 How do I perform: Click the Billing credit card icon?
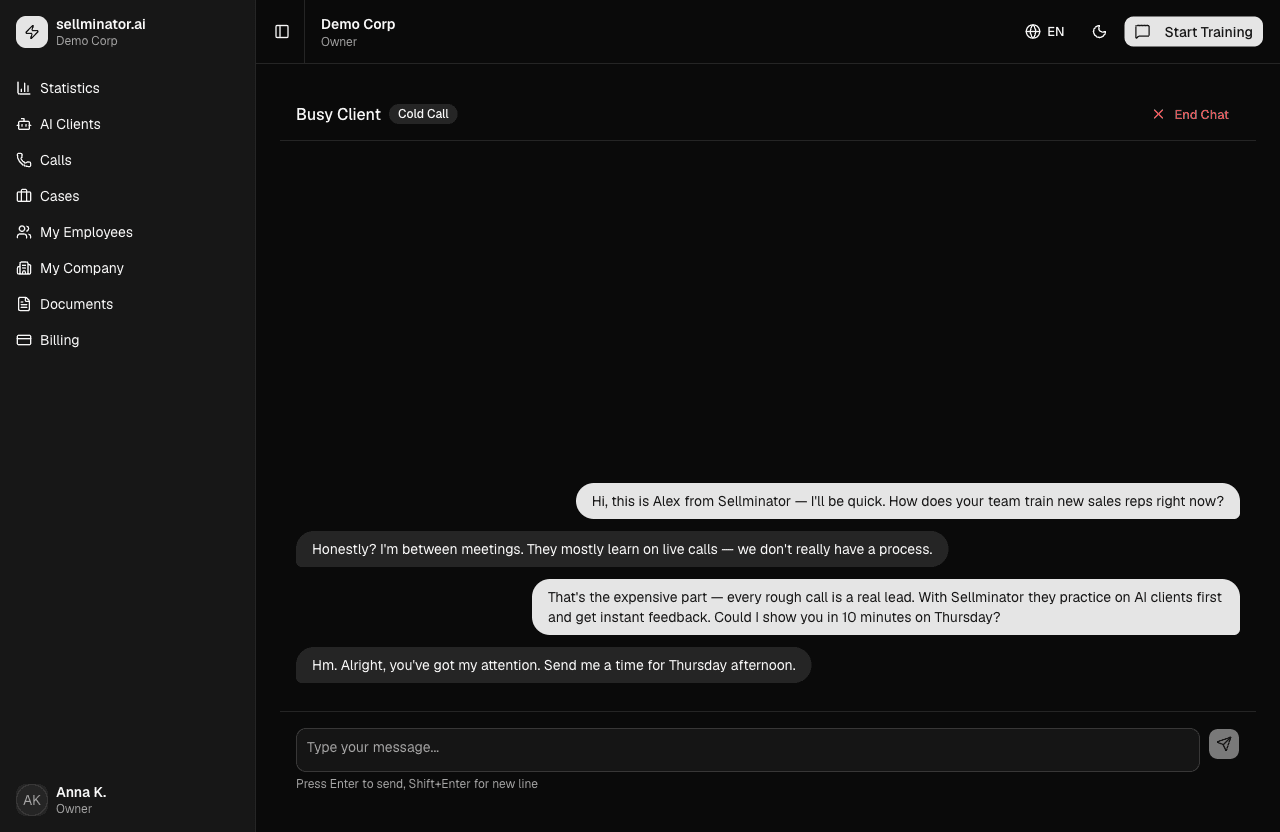tap(24, 340)
